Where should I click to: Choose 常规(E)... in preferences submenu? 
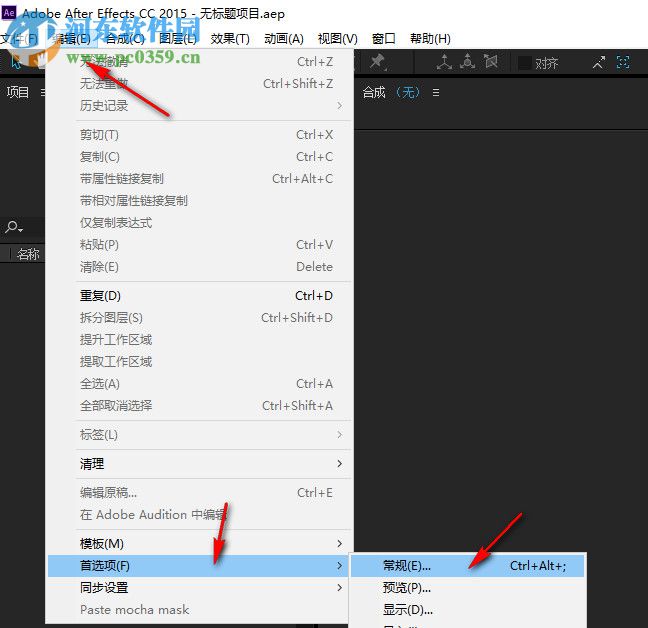467,566
